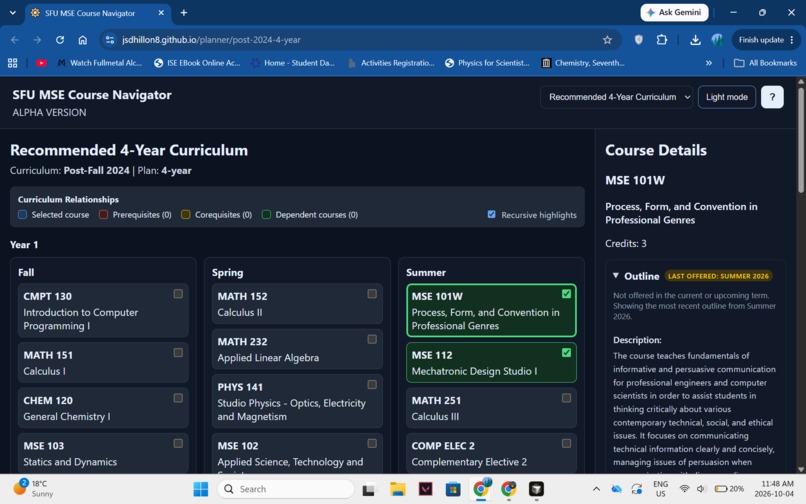
Task: Open the Home - Student Da... bookmark
Action: coord(292,63)
